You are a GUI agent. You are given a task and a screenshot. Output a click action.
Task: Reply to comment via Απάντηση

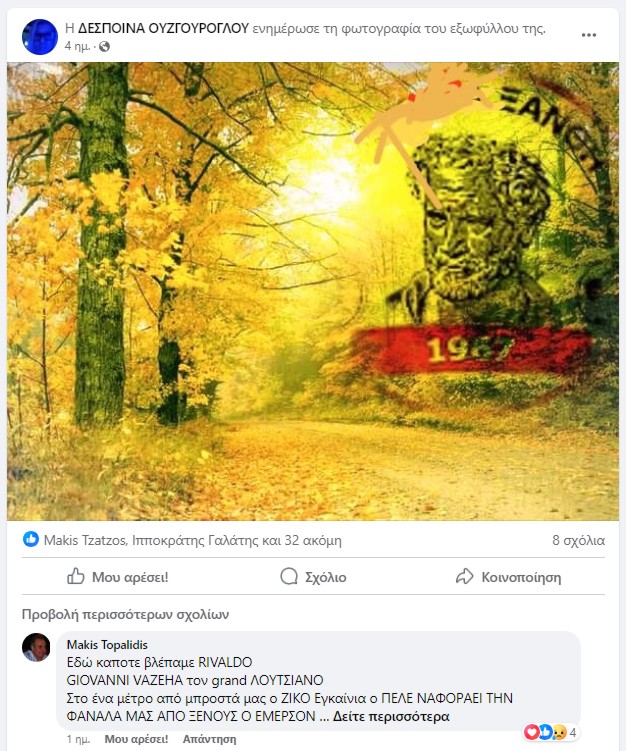point(209,739)
